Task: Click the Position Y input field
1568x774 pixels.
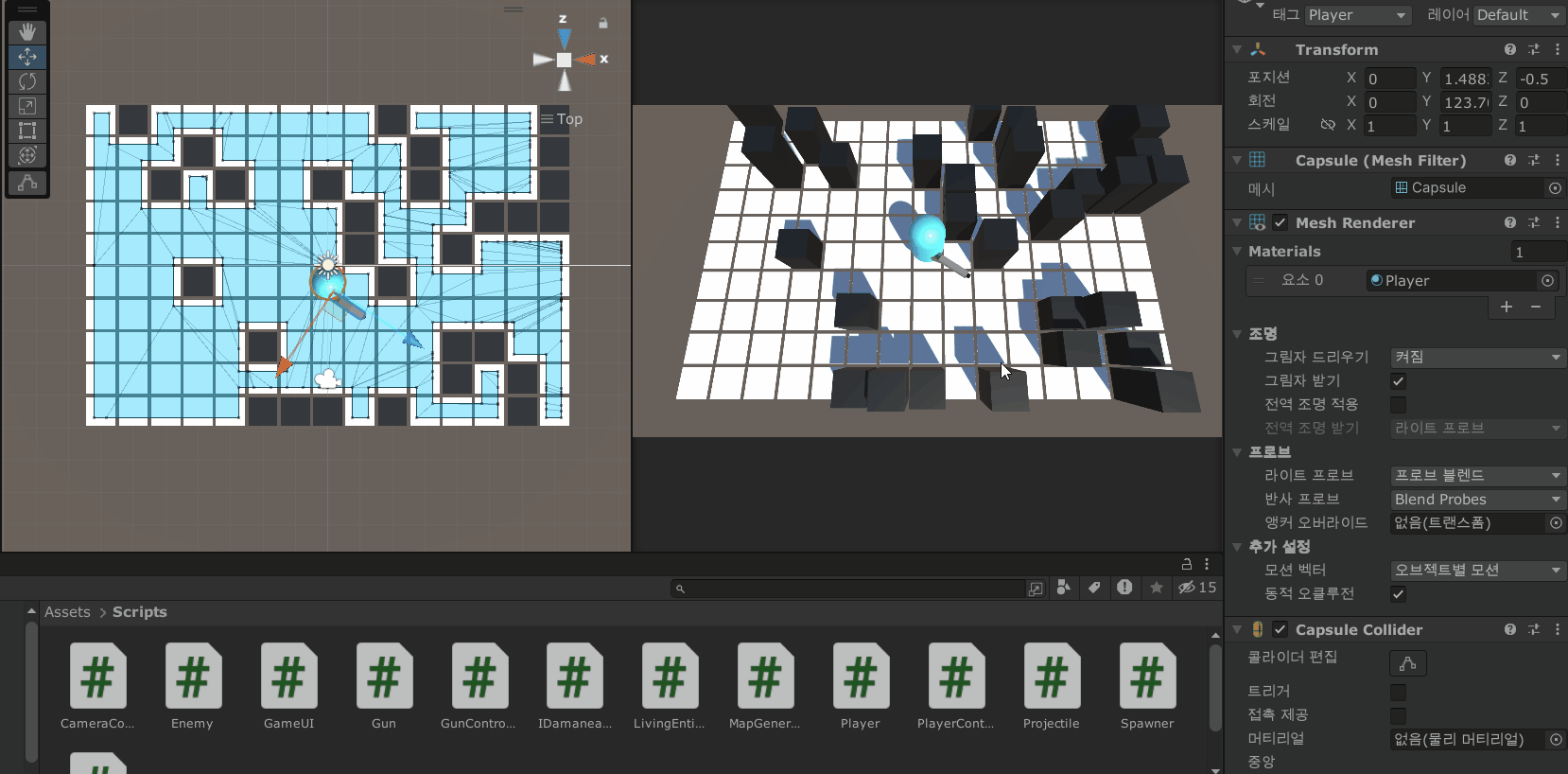Action: pyautogui.click(x=1465, y=79)
